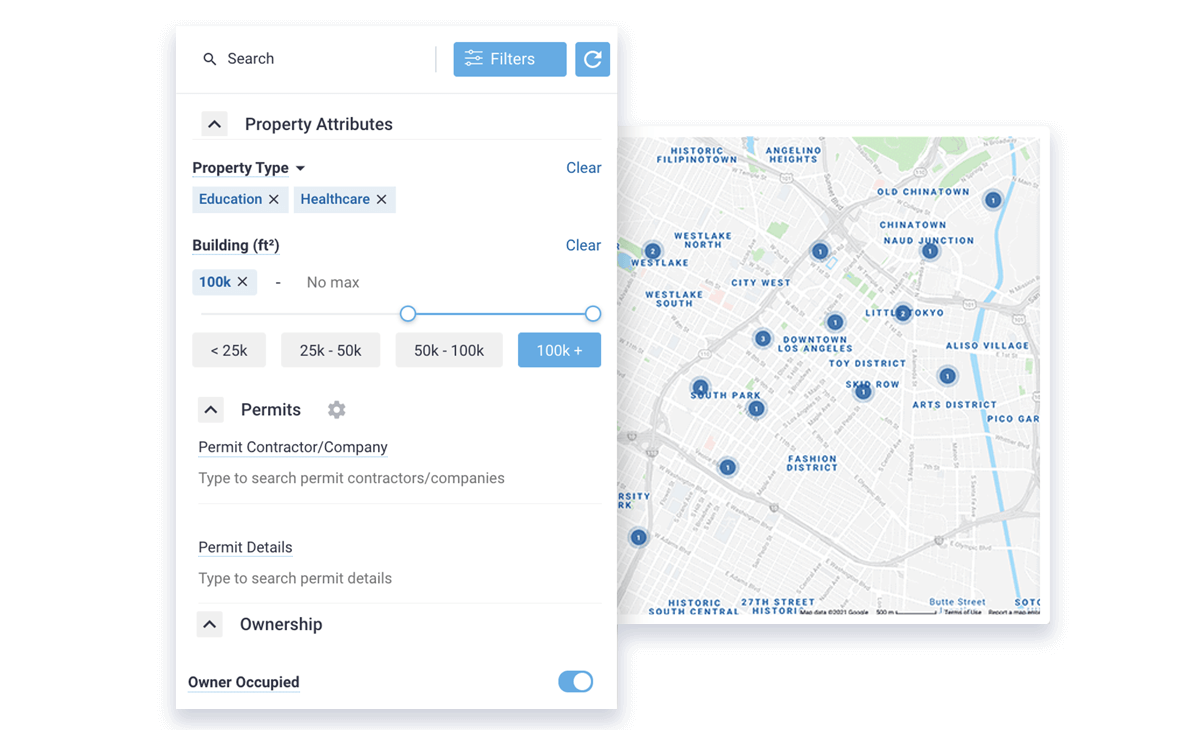The image size is (1200, 730).
Task: Collapse the Property Attributes section
Action: [x=214, y=124]
